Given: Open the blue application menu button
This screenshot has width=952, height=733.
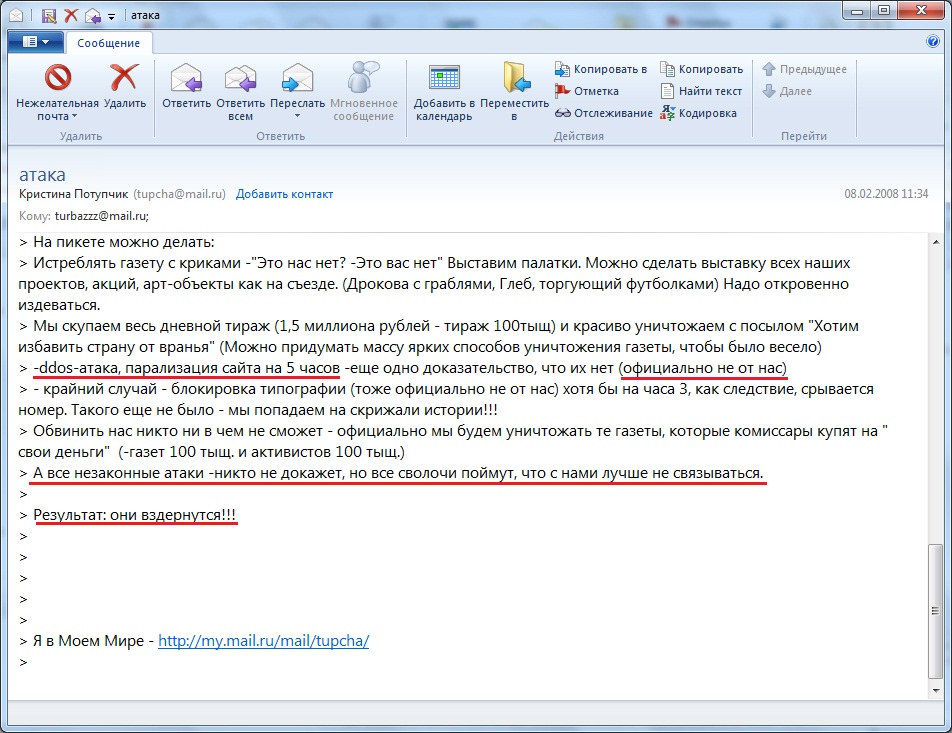Looking at the screenshot, I should 35,42.
